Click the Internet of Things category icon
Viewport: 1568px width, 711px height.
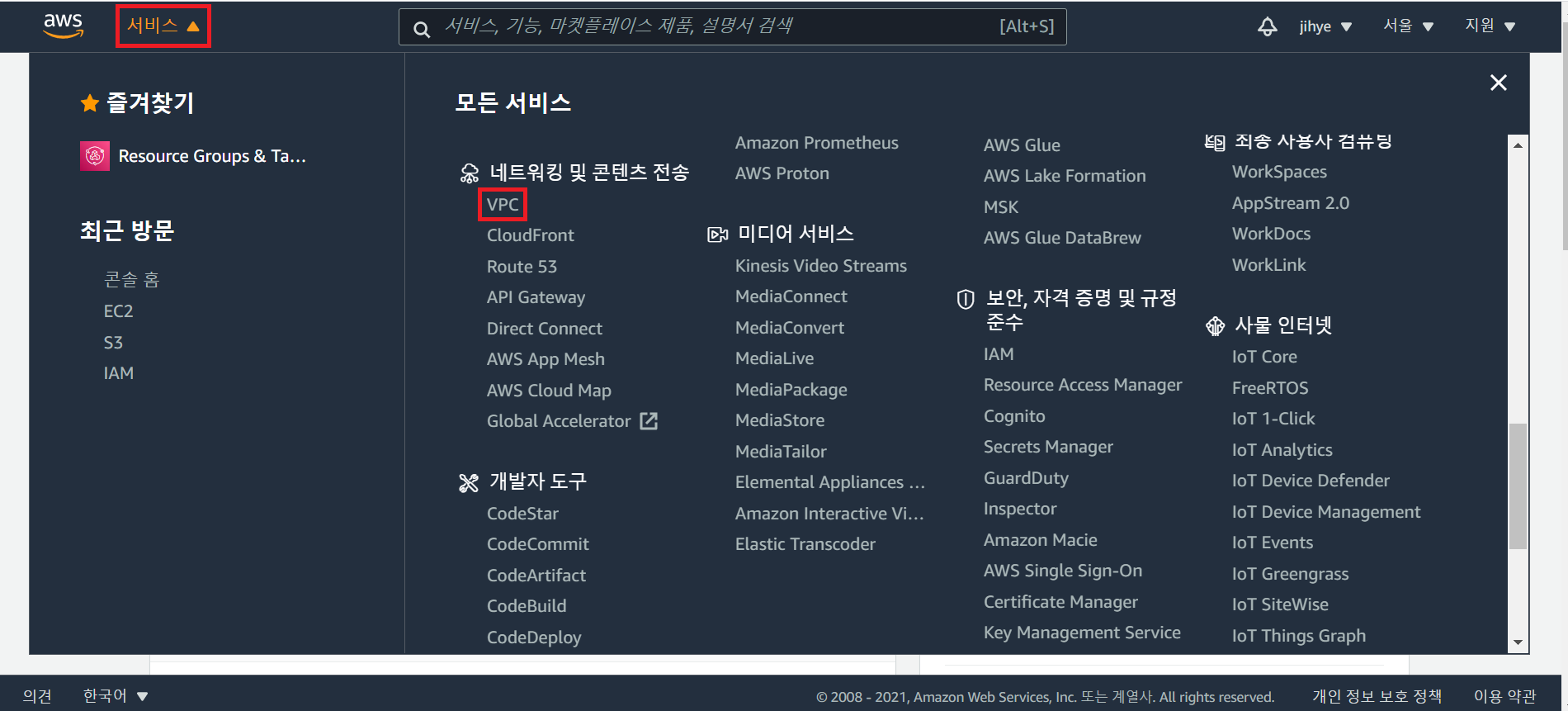1215,326
